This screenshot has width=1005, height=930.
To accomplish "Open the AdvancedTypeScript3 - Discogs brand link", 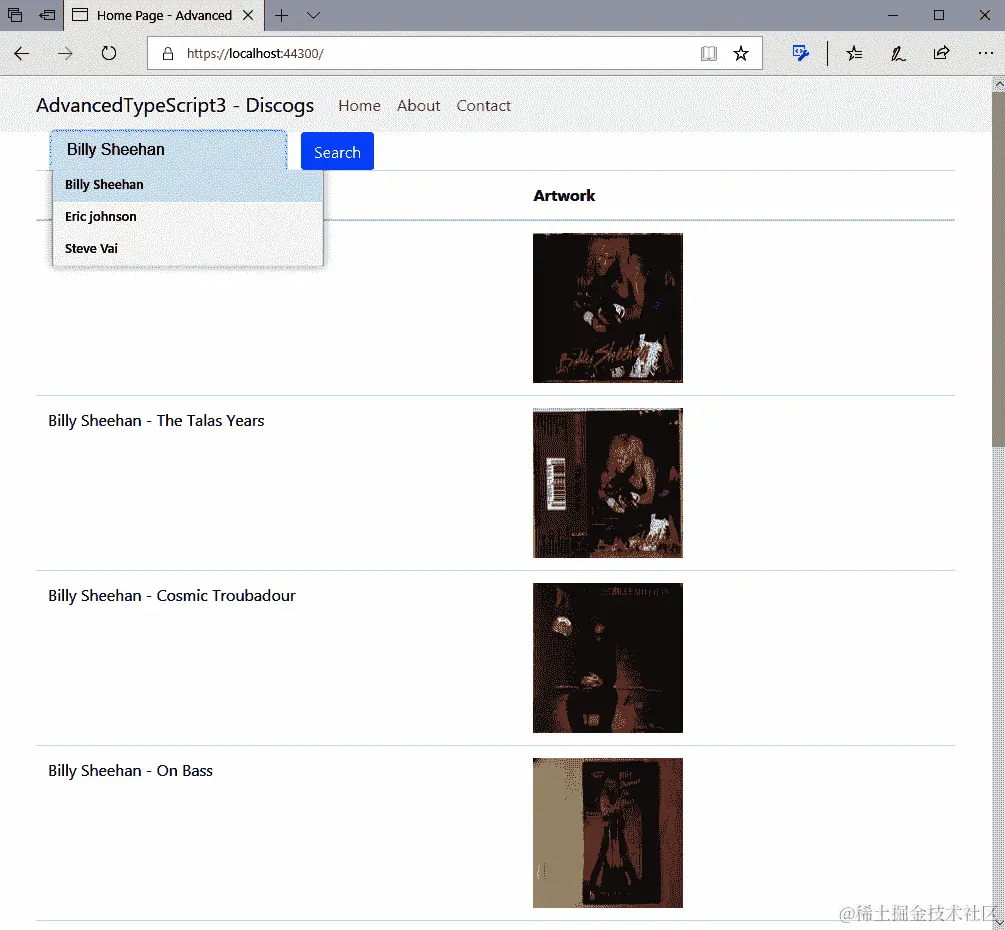I will point(175,105).
